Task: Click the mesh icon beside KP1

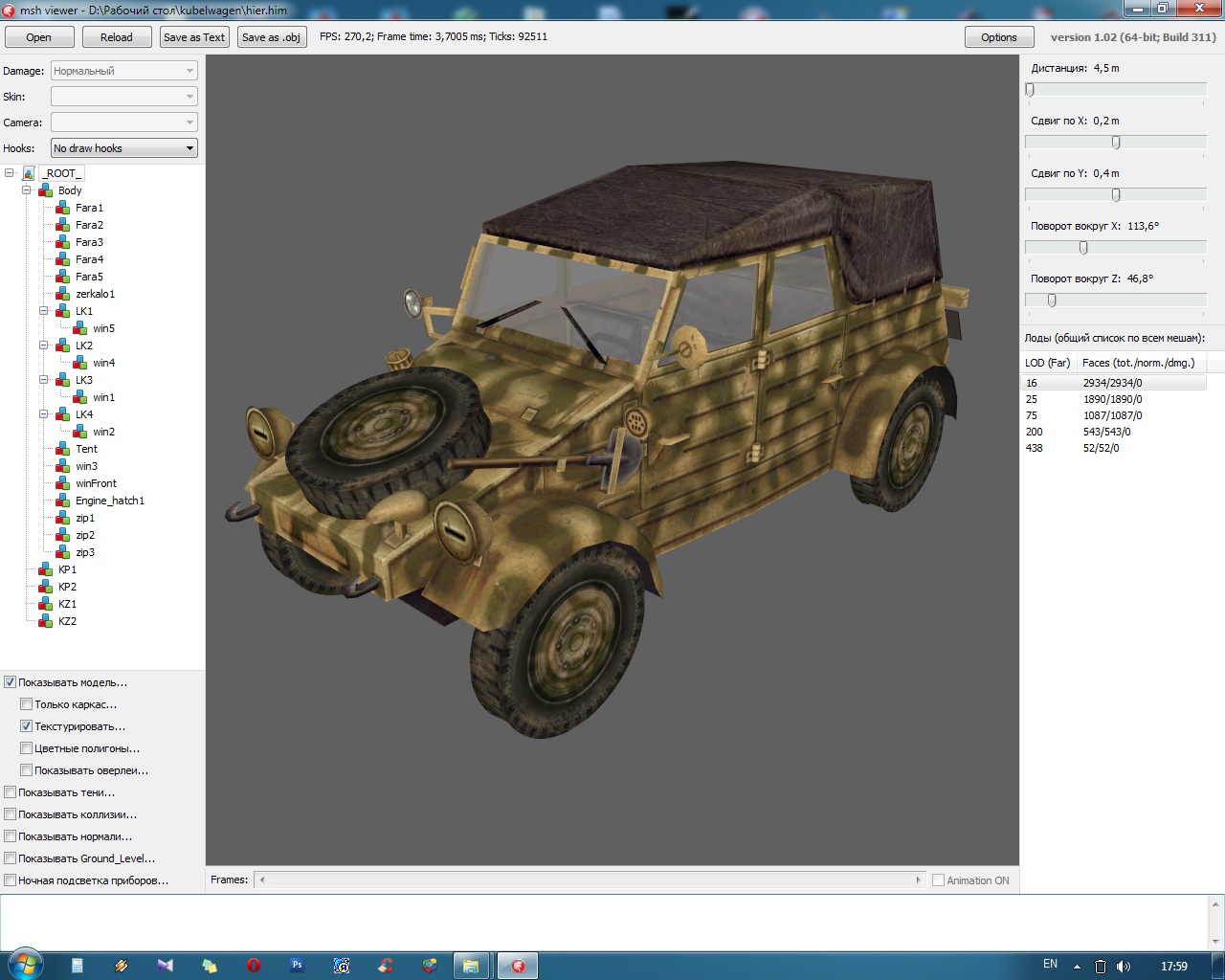Action: [x=45, y=569]
